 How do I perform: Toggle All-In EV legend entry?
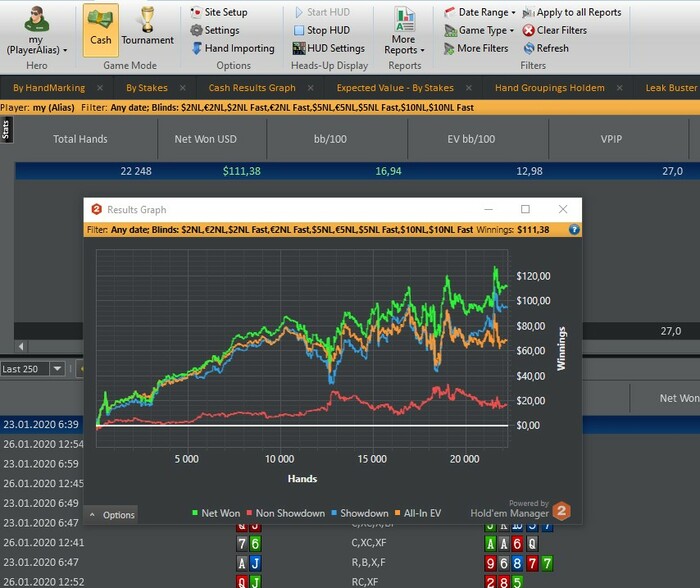418,513
